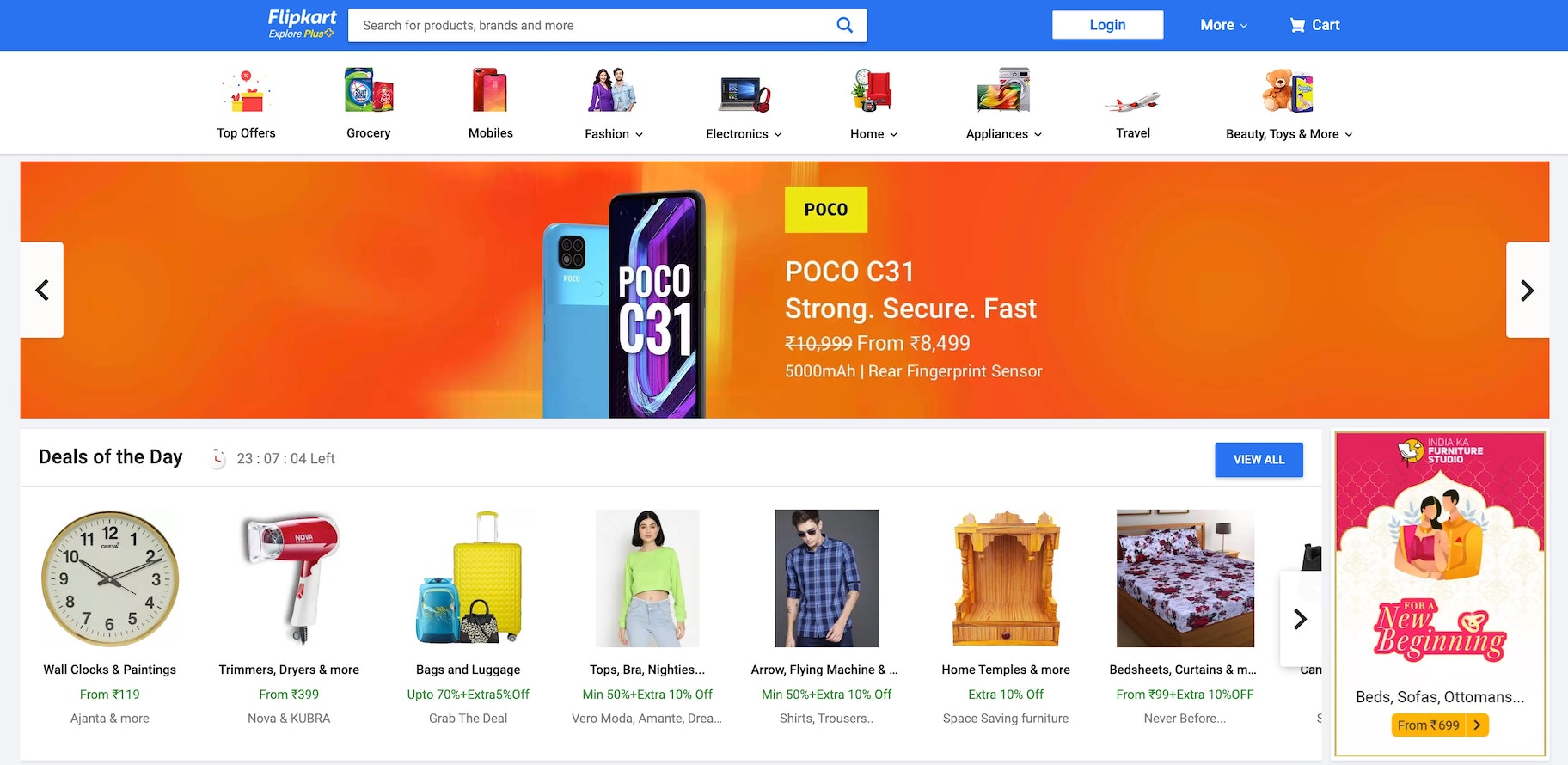Expand the Home menu chevron
1568x765 pixels.
click(x=894, y=135)
